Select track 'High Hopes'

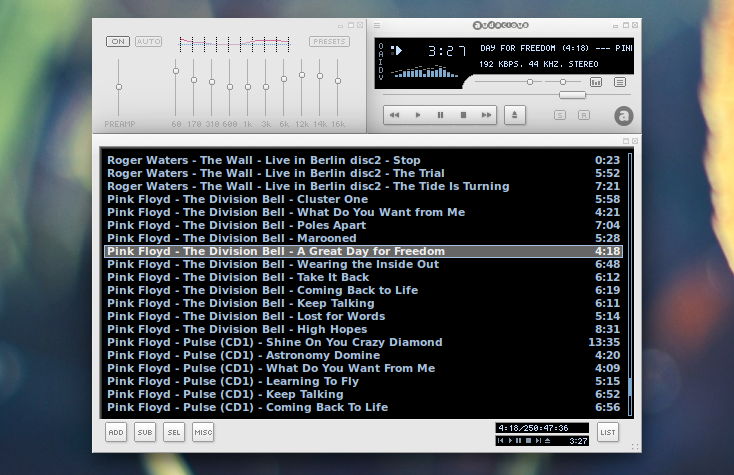[363, 329]
